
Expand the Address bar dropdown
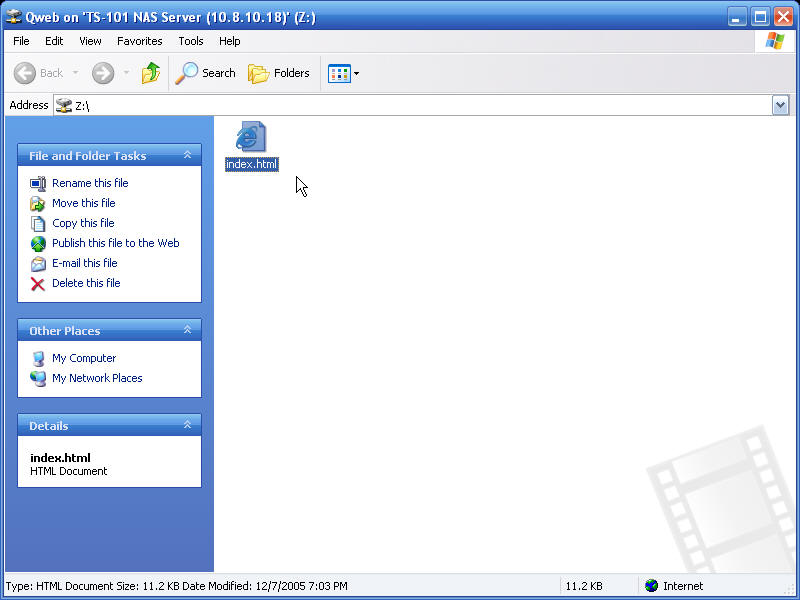click(780, 105)
